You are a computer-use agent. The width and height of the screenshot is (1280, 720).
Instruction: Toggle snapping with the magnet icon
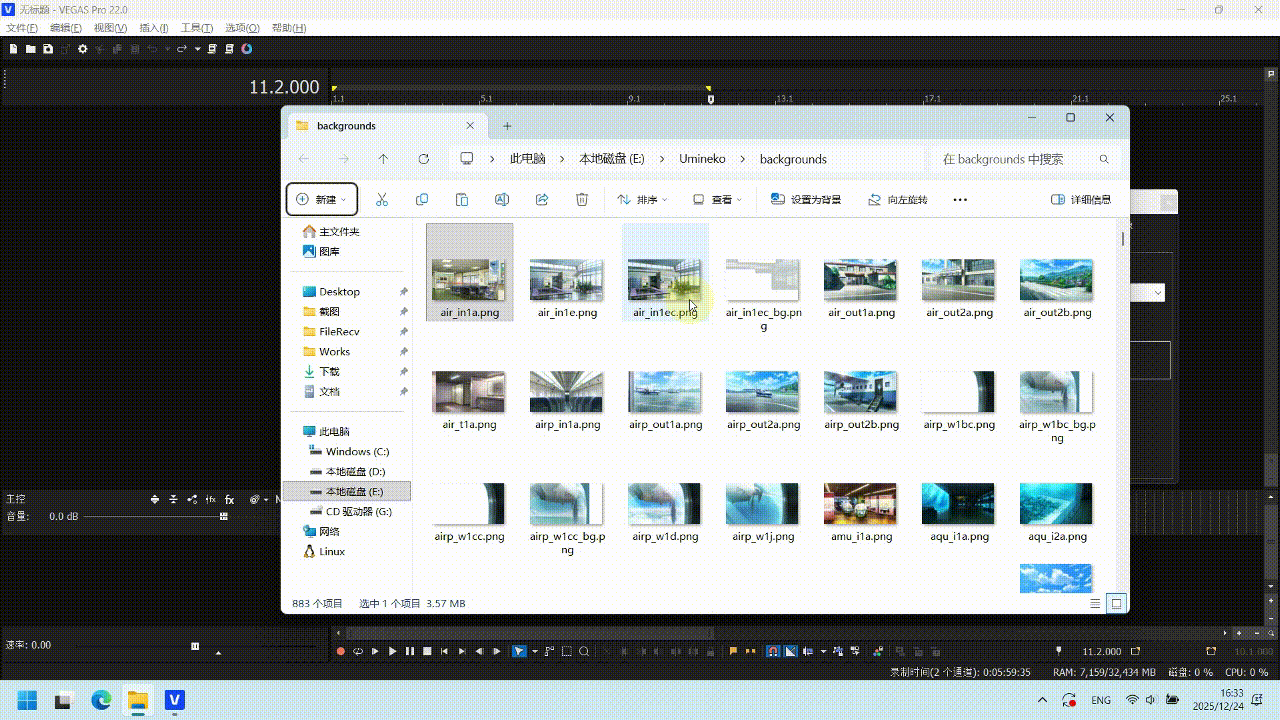point(771,649)
